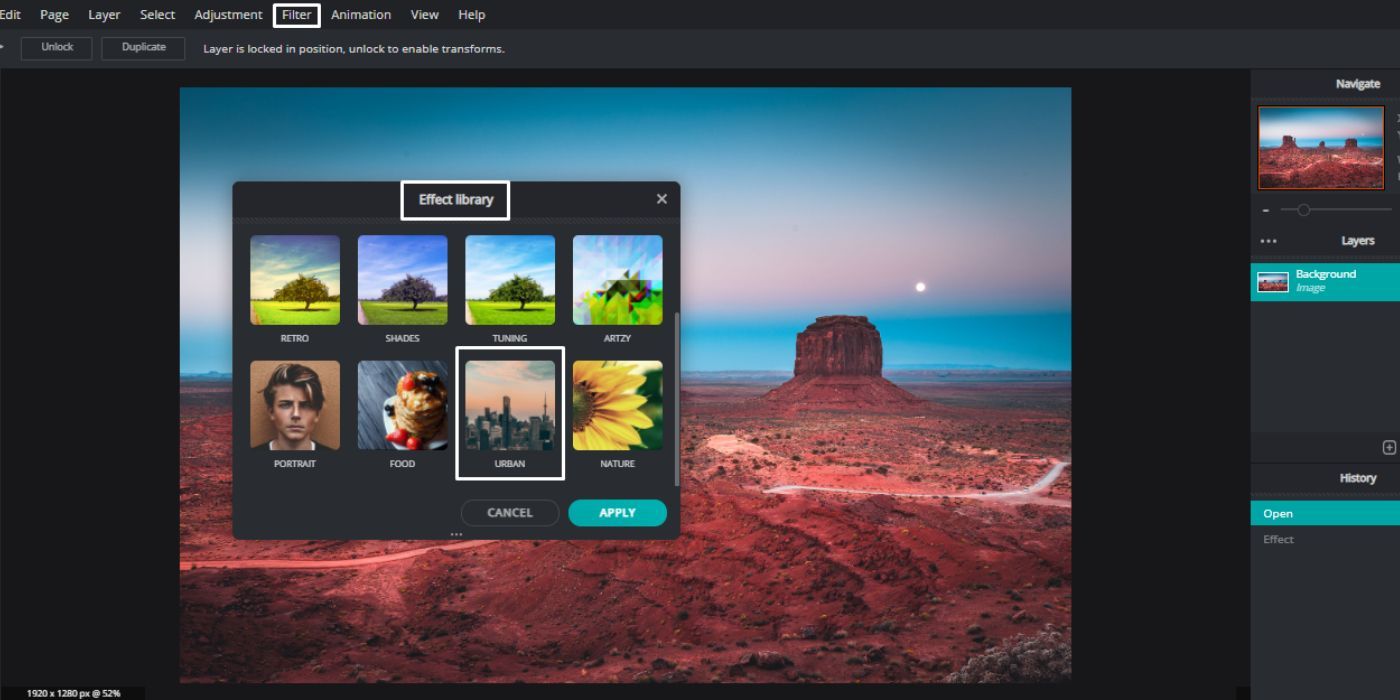Select the FOOD effect preset
The image size is (1400, 700).
tap(402, 405)
